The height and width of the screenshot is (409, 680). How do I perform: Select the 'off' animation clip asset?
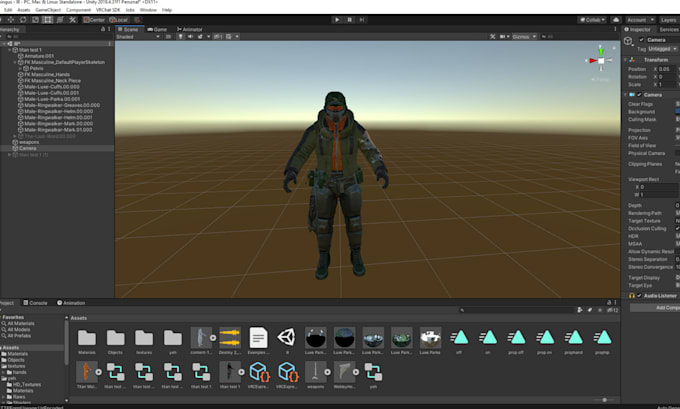click(459, 337)
